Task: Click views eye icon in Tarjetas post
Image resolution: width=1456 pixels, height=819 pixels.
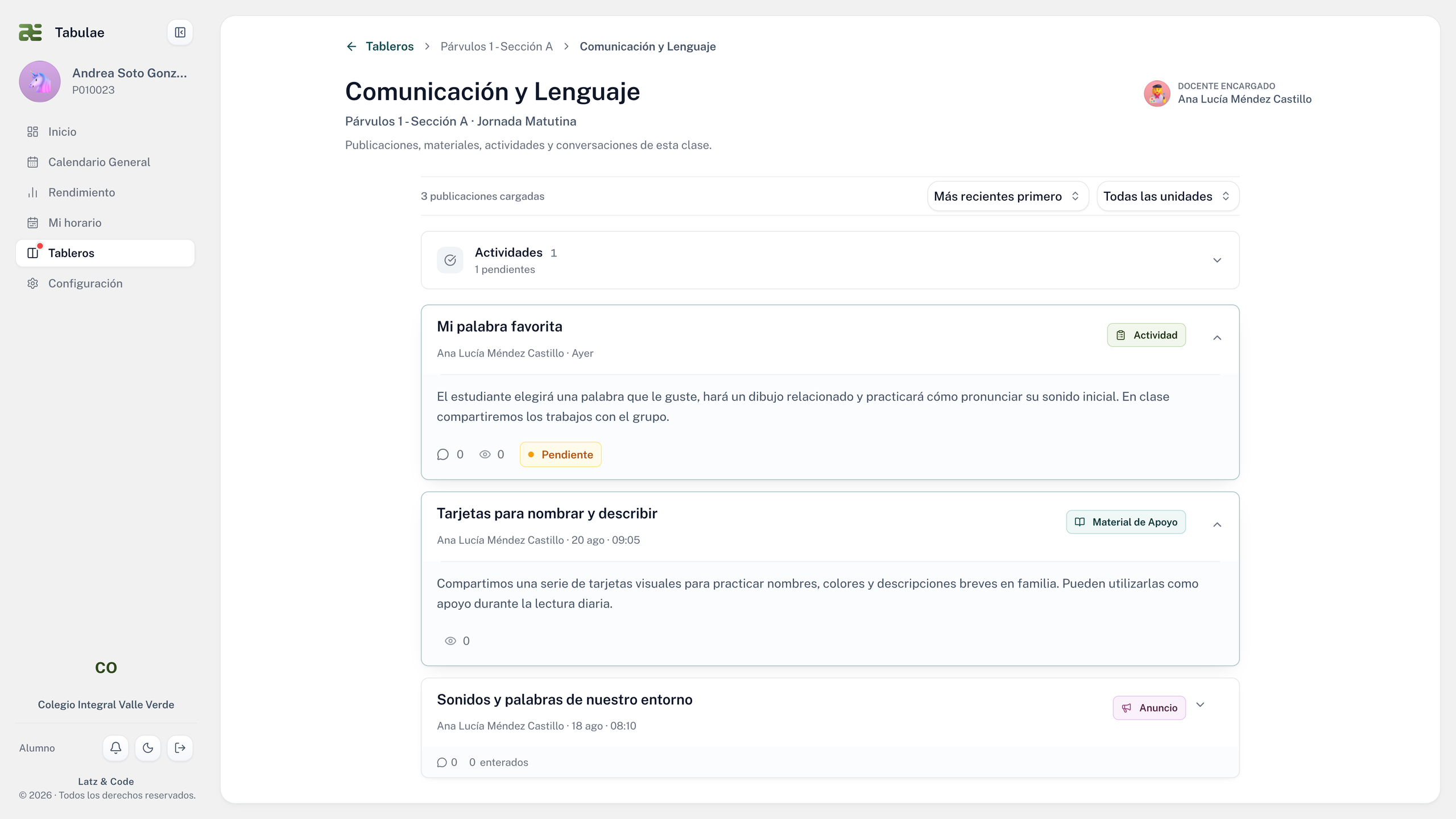Action: pos(450,641)
